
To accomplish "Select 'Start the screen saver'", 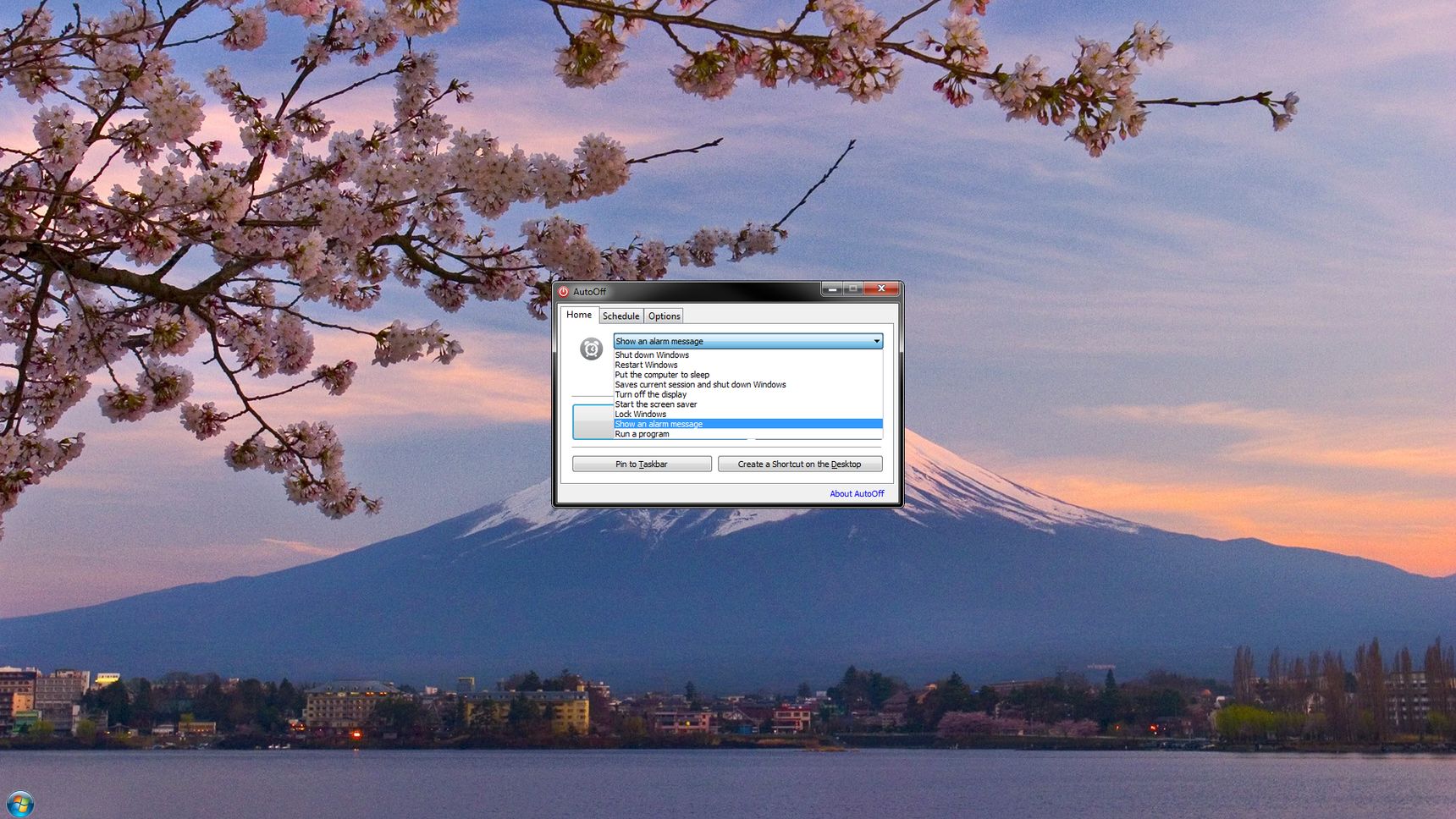I will (x=747, y=404).
